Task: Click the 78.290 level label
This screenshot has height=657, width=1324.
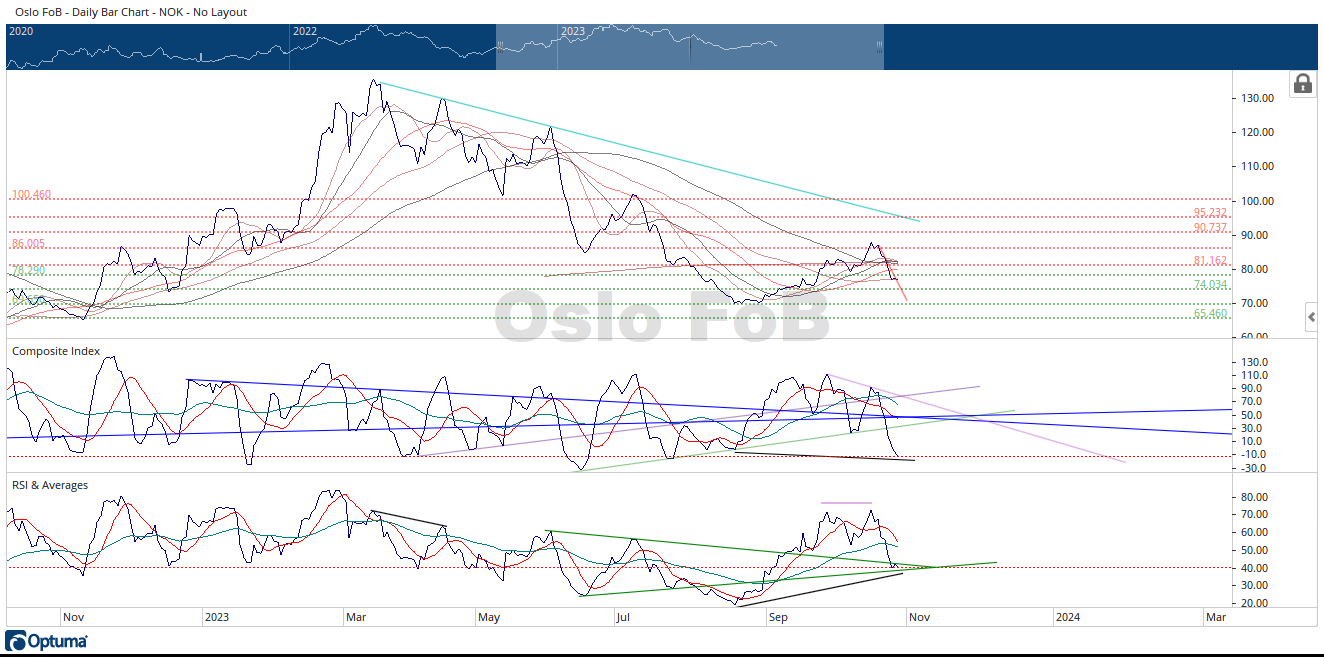Action: point(29,270)
